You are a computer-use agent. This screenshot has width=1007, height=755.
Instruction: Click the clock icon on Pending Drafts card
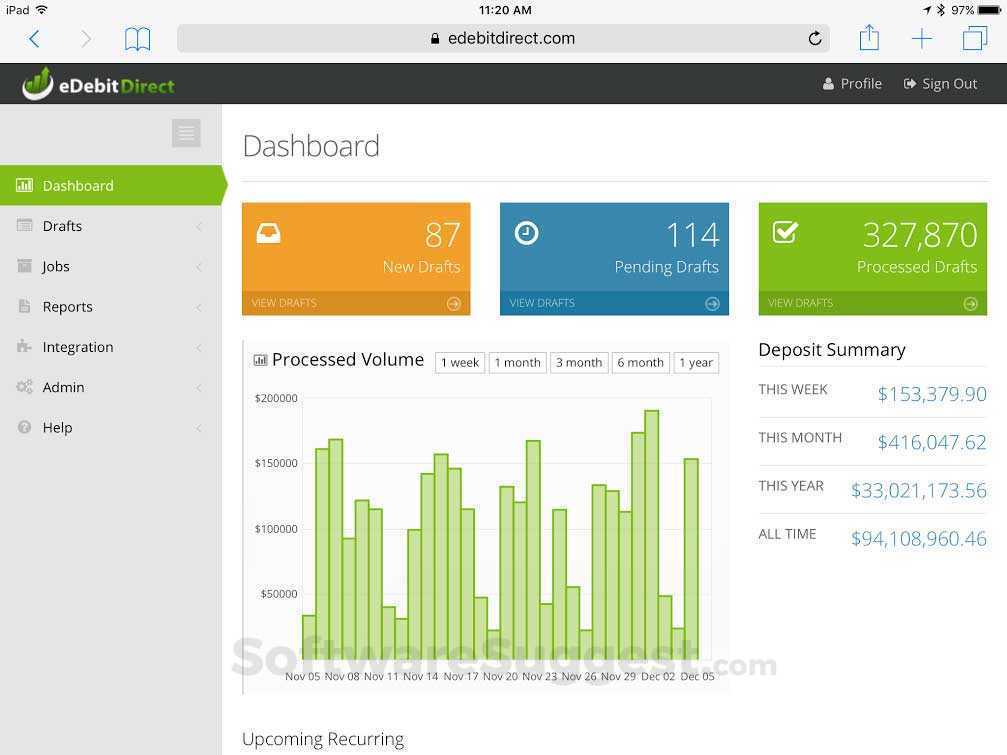[527, 234]
